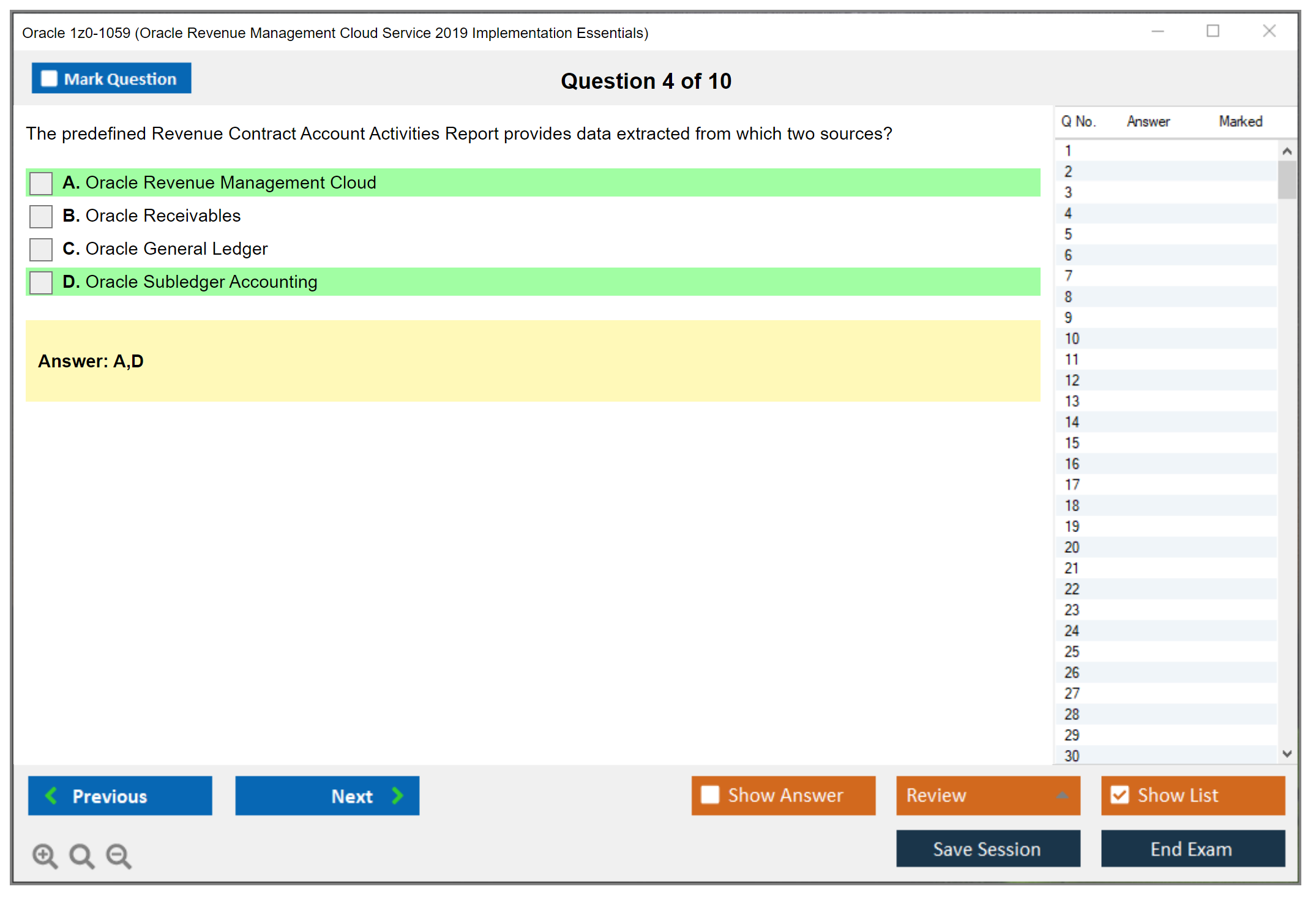Image resolution: width=1316 pixels, height=900 pixels.
Task: Check option B Oracle Receivables
Action: [x=40, y=216]
